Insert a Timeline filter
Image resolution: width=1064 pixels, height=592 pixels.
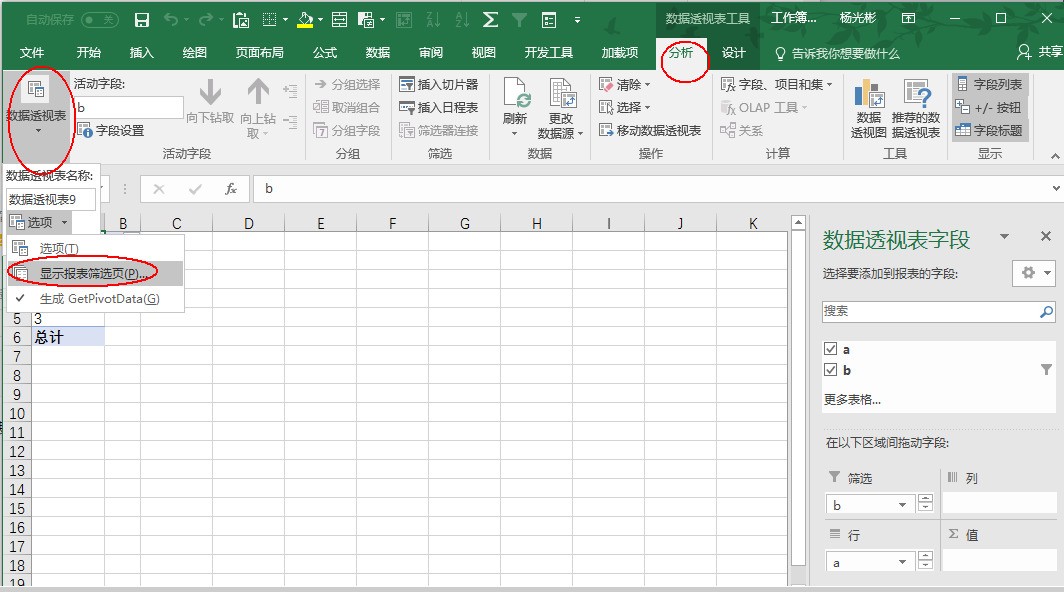[x=439, y=107]
